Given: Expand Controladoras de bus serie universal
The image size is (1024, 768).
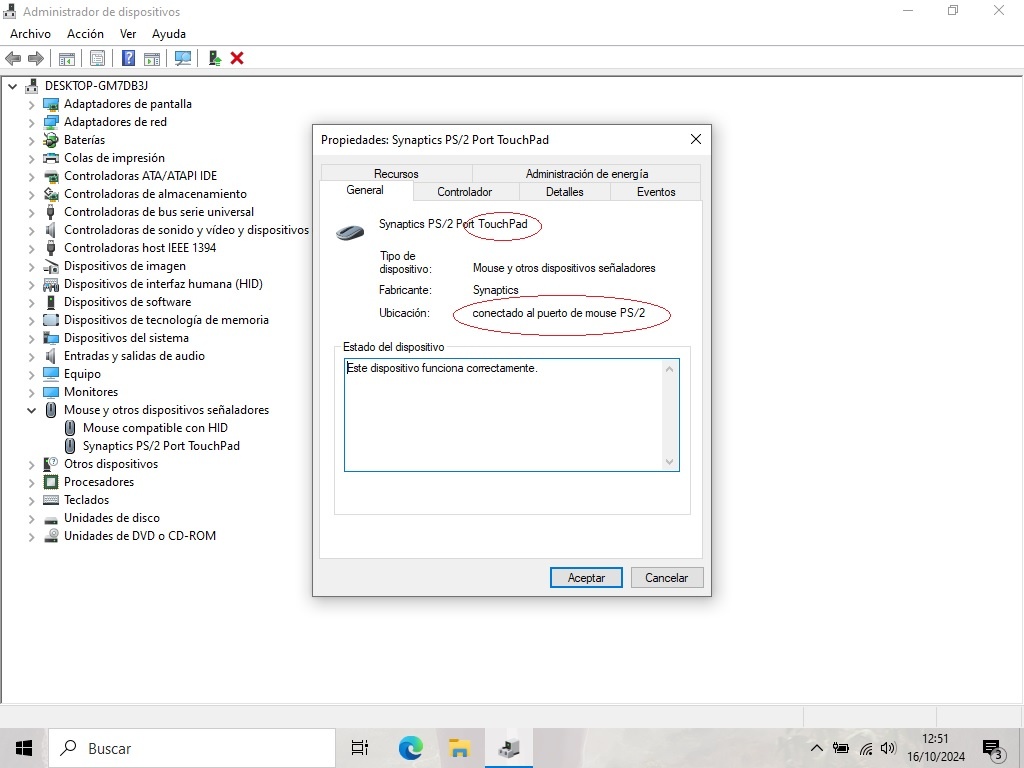Looking at the screenshot, I should click(x=31, y=212).
